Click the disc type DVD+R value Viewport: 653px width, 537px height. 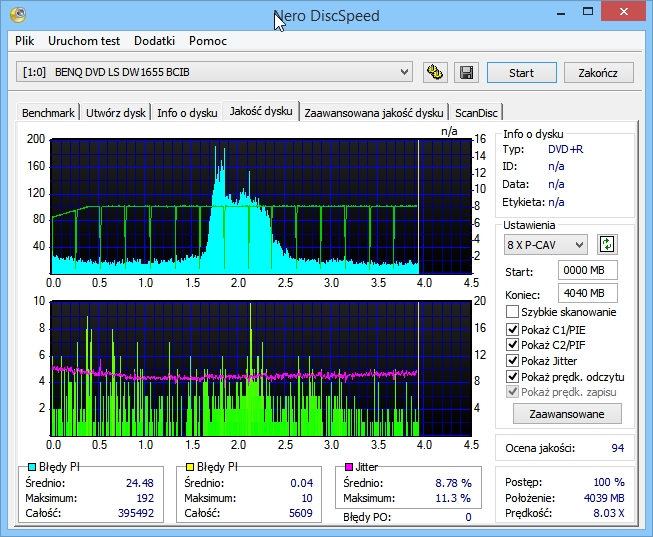[566, 149]
